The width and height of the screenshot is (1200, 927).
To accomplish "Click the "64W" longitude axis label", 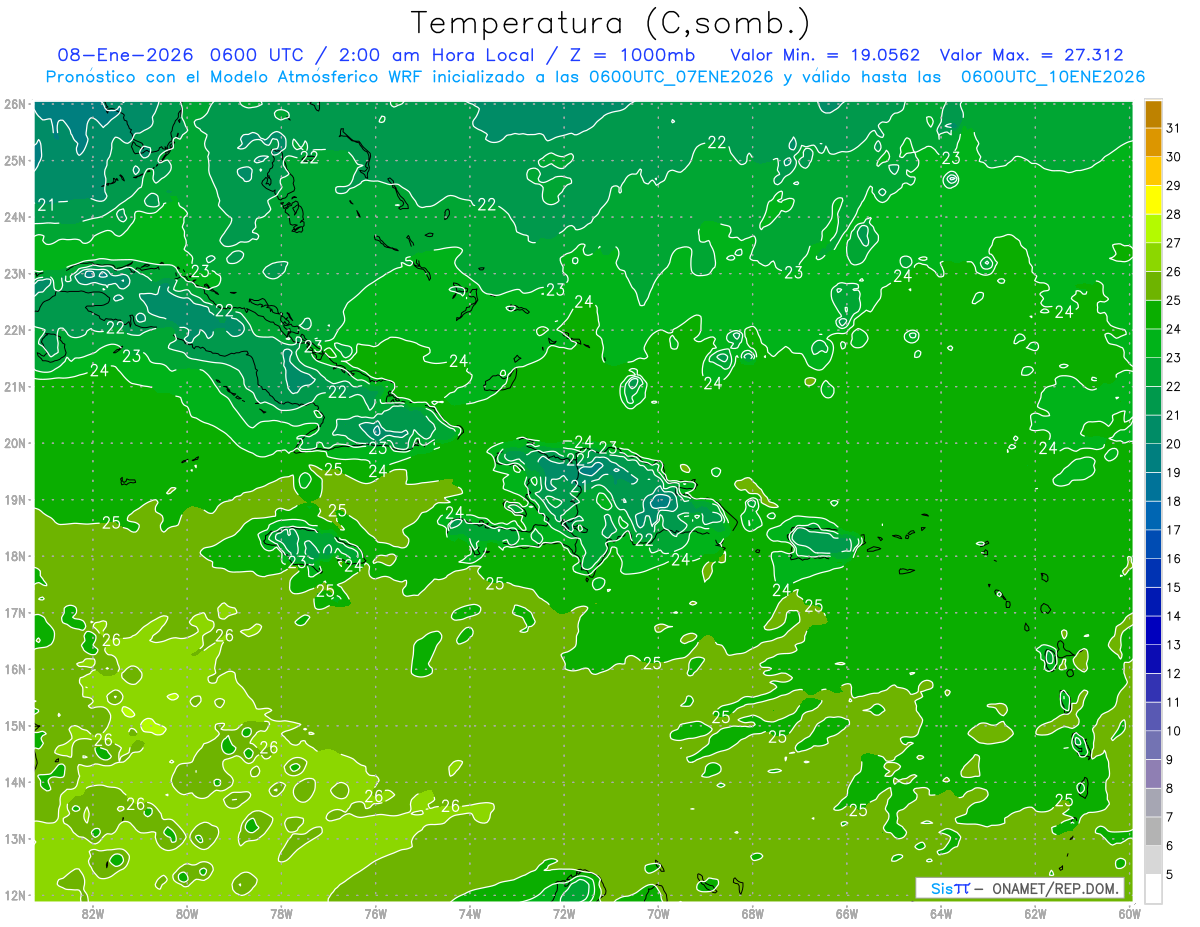I will [x=941, y=913].
